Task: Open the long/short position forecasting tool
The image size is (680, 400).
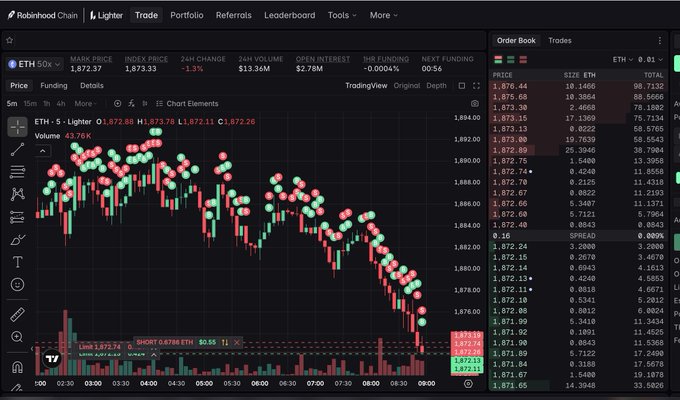Action: pos(17,217)
